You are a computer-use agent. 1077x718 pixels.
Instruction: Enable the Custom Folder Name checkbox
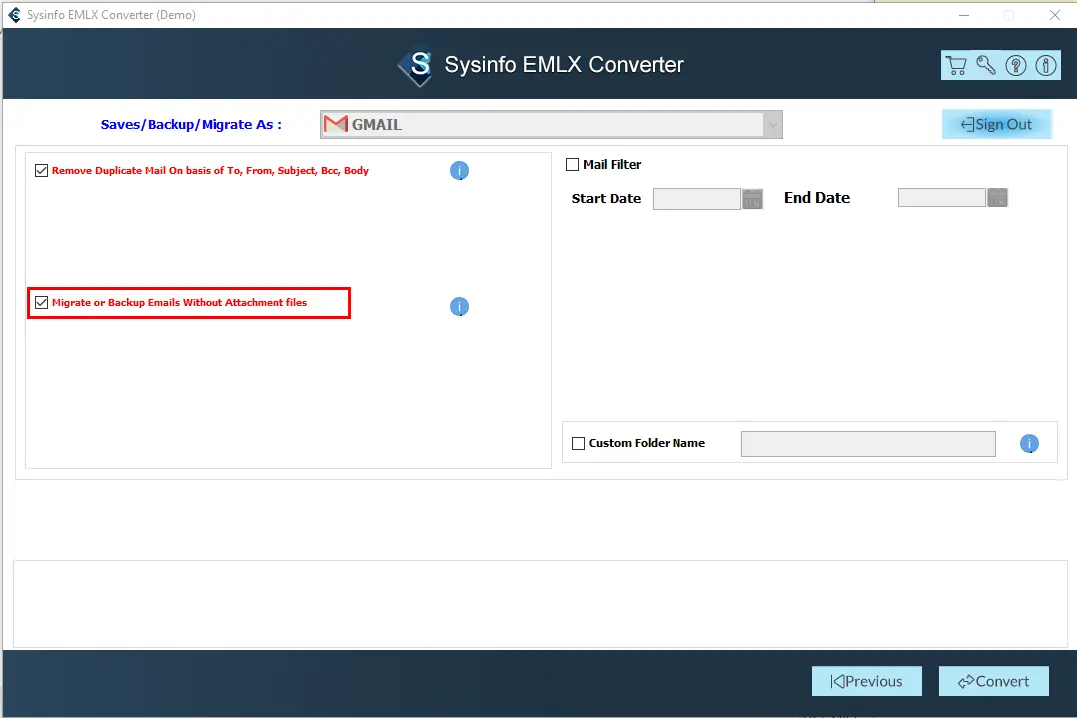click(578, 443)
